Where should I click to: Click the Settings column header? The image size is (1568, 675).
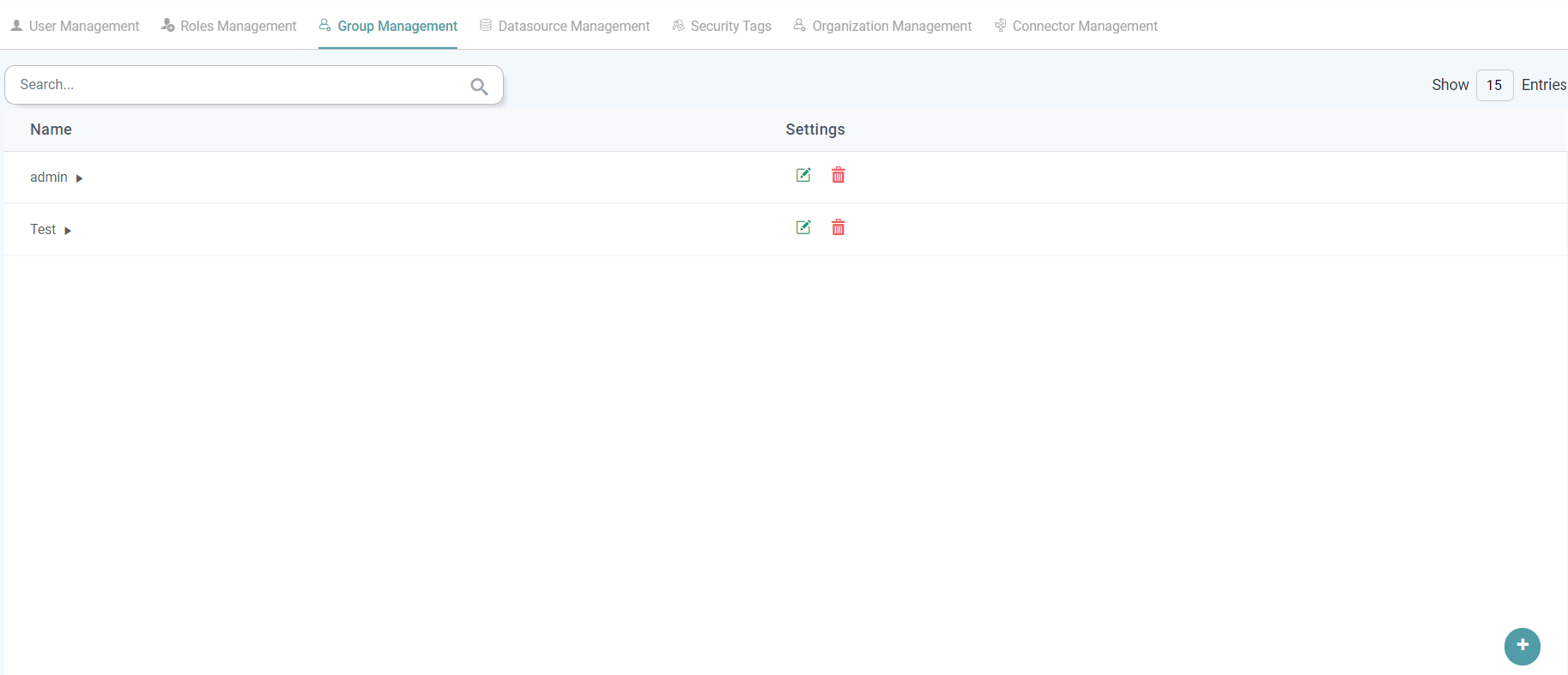[x=814, y=130]
